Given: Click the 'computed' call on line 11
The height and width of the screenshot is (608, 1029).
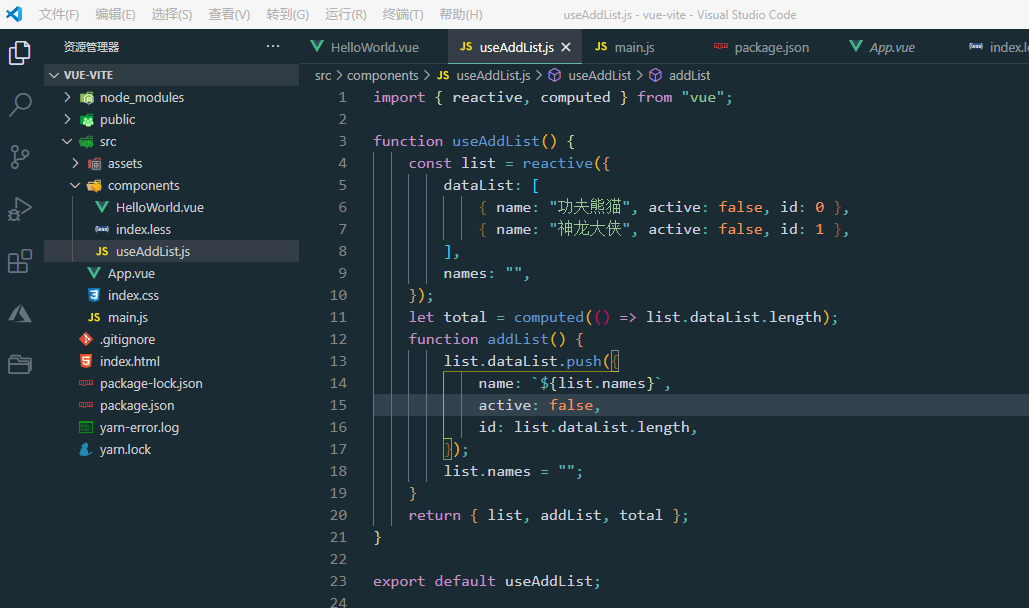Looking at the screenshot, I should 549,317.
